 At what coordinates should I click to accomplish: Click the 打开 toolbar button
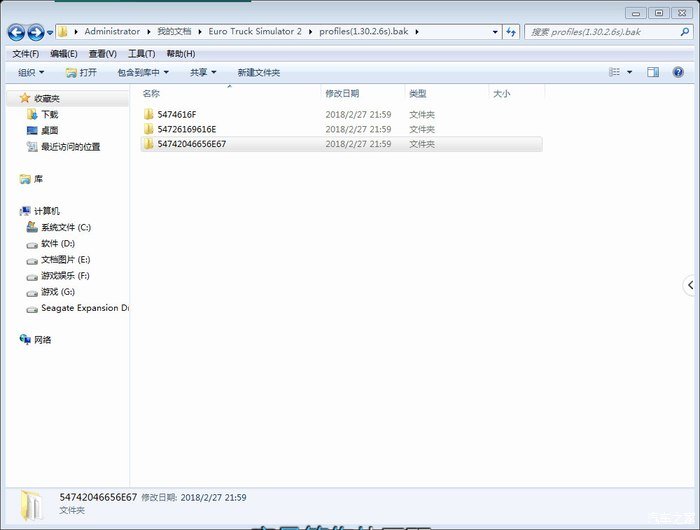tap(81, 72)
